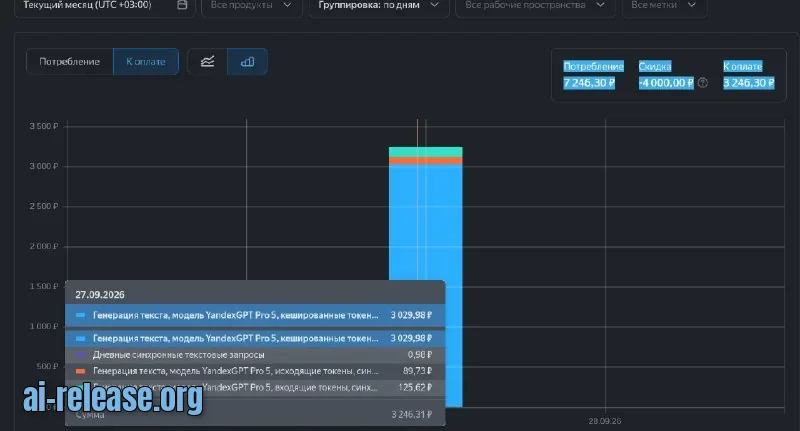Click the incoming tokens row 125,62 ₽

click(255, 388)
